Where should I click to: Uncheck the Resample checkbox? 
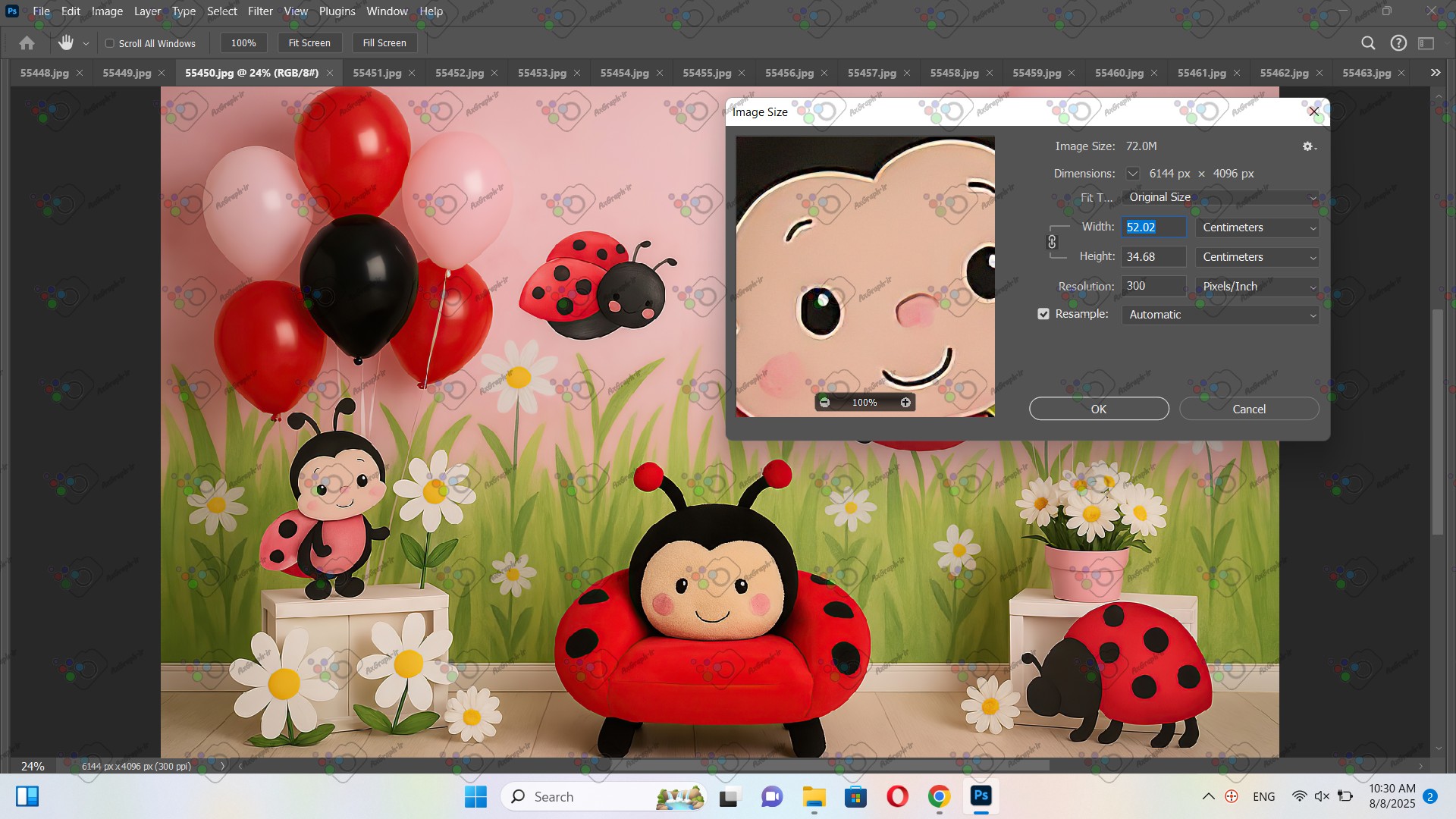(x=1043, y=314)
